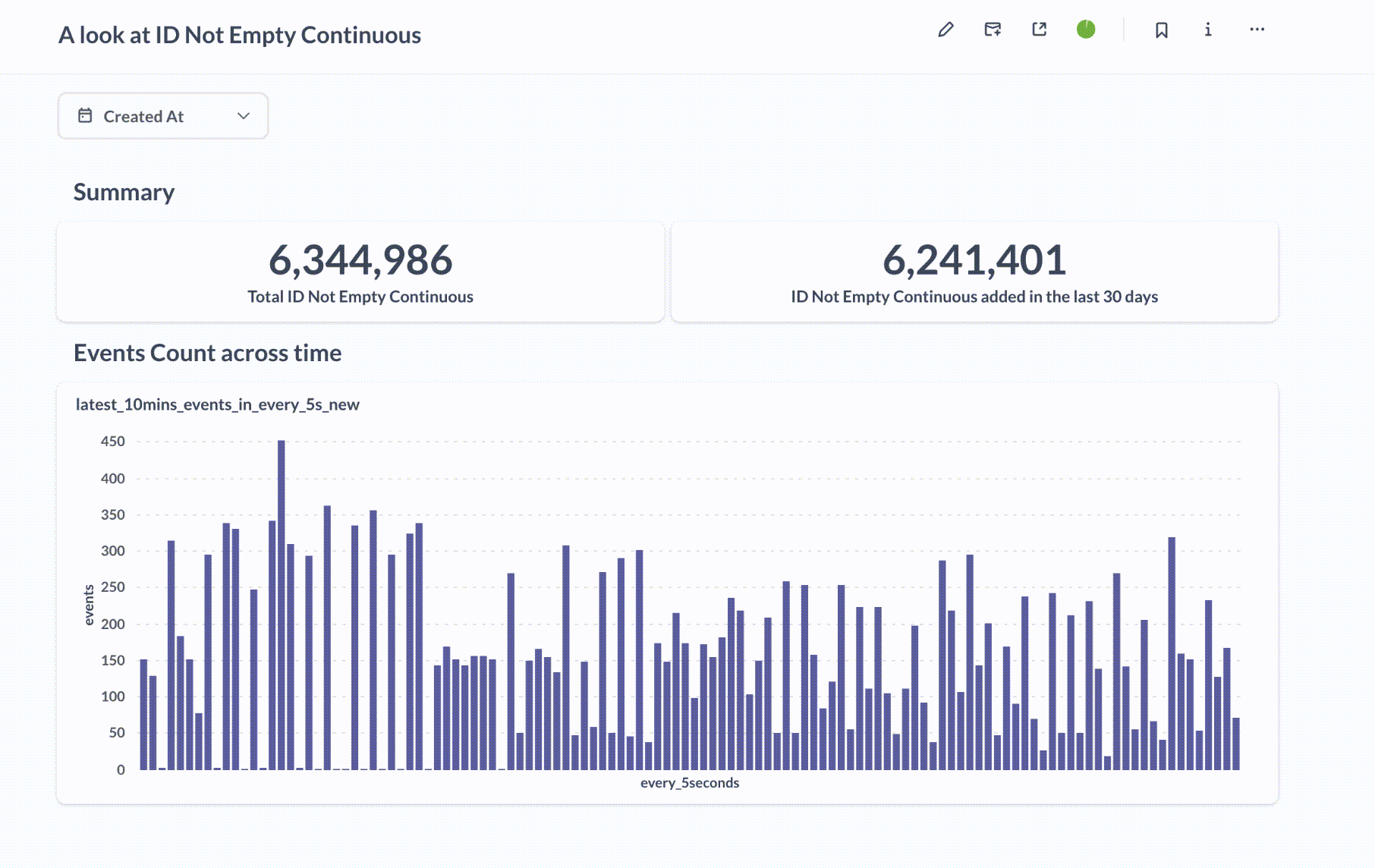The image size is (1375, 868).
Task: Click the every_5seconds x-axis label
Action: click(x=689, y=782)
